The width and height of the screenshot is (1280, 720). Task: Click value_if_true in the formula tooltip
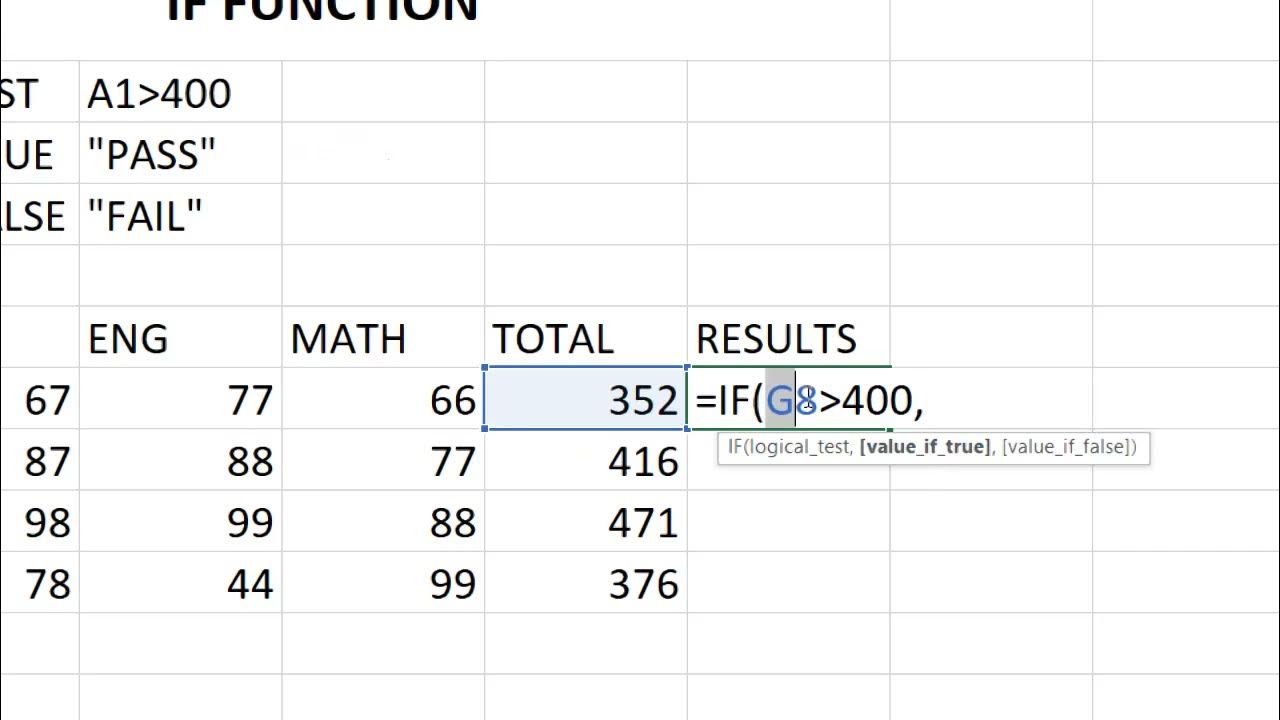pos(924,447)
